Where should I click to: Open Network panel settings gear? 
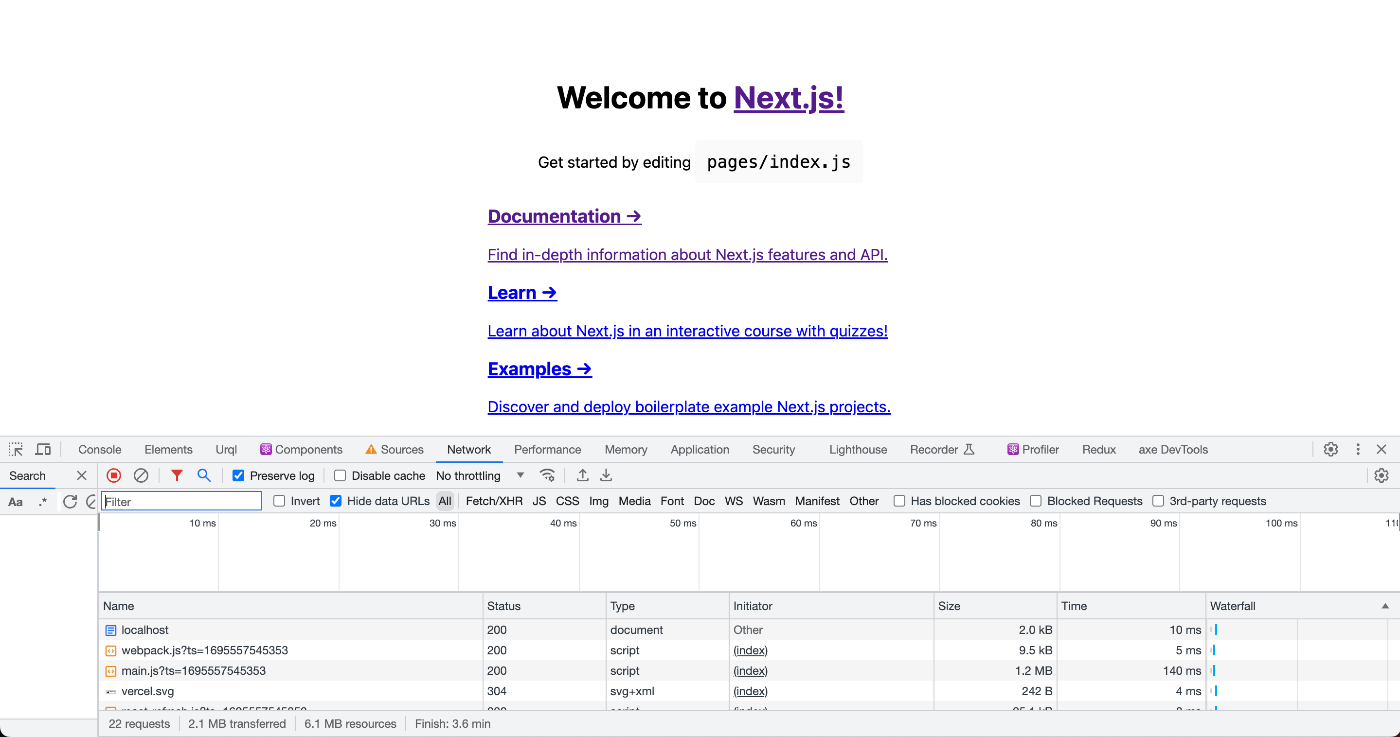click(1382, 475)
